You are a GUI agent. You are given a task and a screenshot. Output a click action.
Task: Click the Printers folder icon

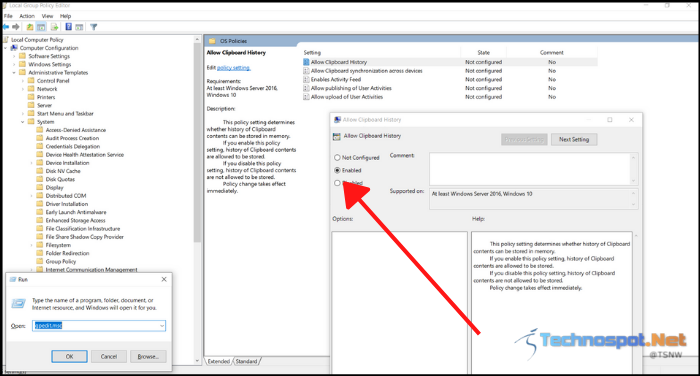(31, 97)
